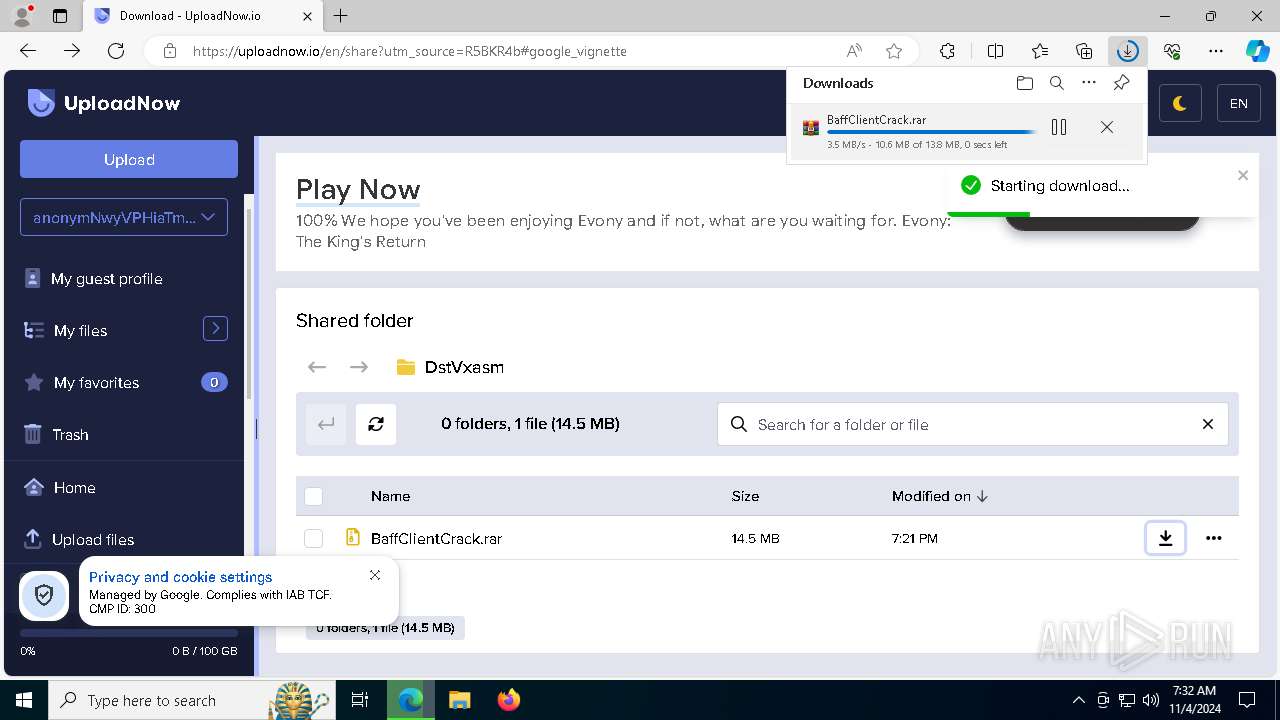The image size is (1280, 720).
Task: Open more actions for BaffClientCrack.rar
Action: (1214, 538)
